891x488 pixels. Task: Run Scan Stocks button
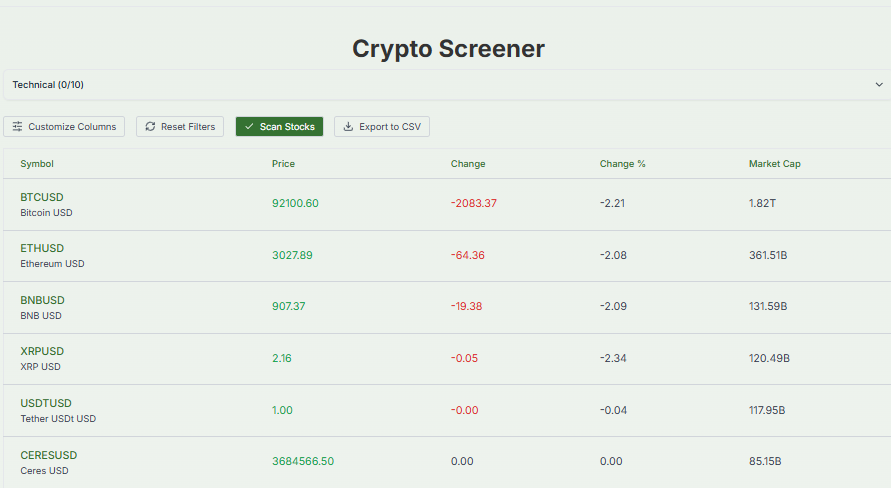(x=280, y=127)
